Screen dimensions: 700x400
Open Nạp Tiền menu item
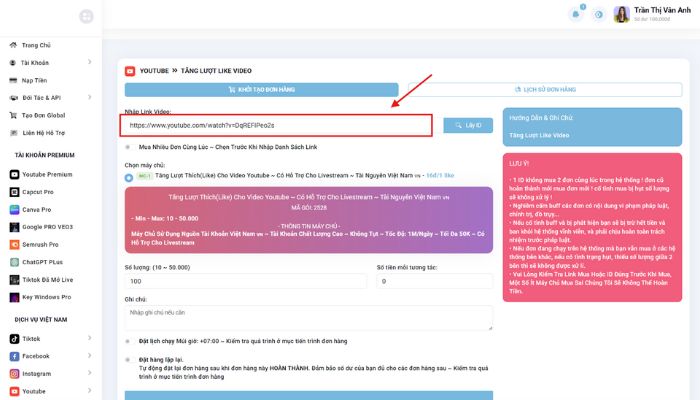pyautogui.click(x=34, y=80)
